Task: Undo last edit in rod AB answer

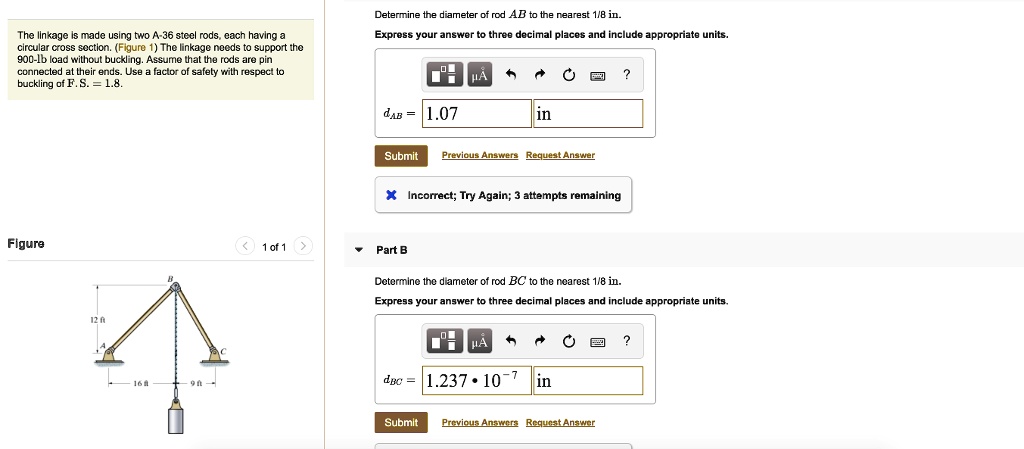Action: click(x=510, y=74)
